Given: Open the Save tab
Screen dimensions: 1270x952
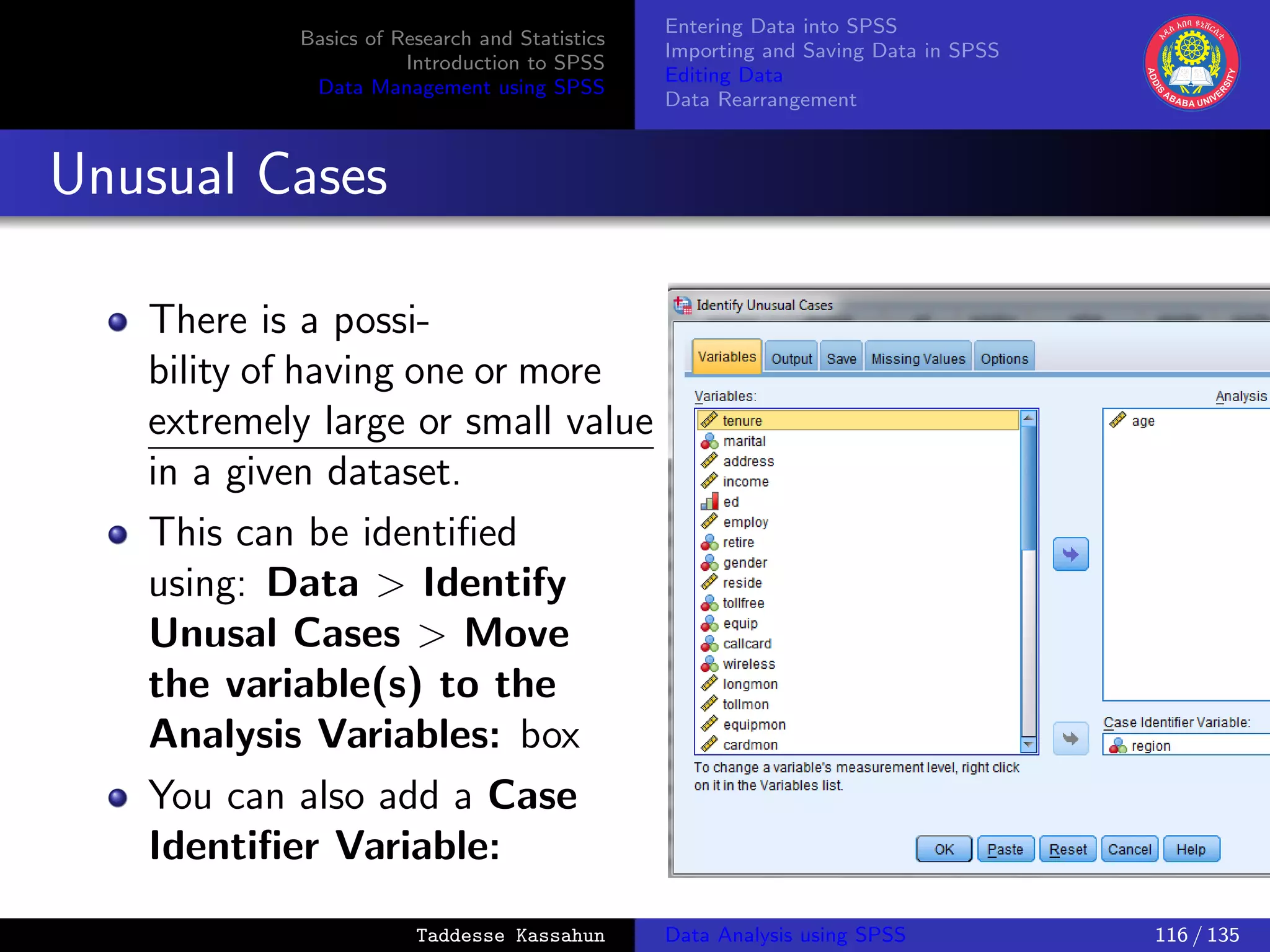Looking at the screenshot, I should (841, 358).
